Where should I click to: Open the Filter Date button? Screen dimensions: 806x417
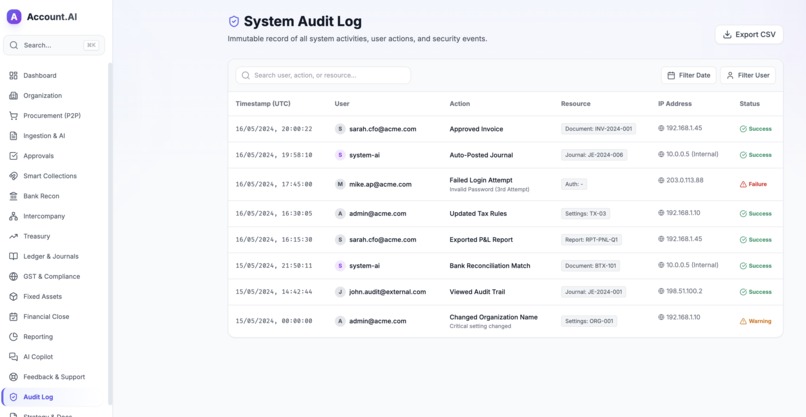pos(688,75)
